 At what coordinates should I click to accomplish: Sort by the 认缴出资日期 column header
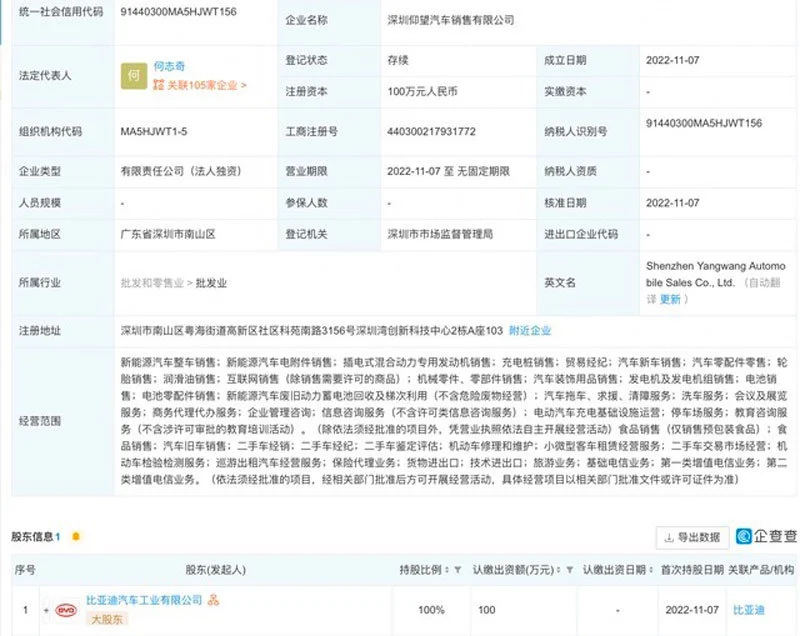[x=618, y=570]
